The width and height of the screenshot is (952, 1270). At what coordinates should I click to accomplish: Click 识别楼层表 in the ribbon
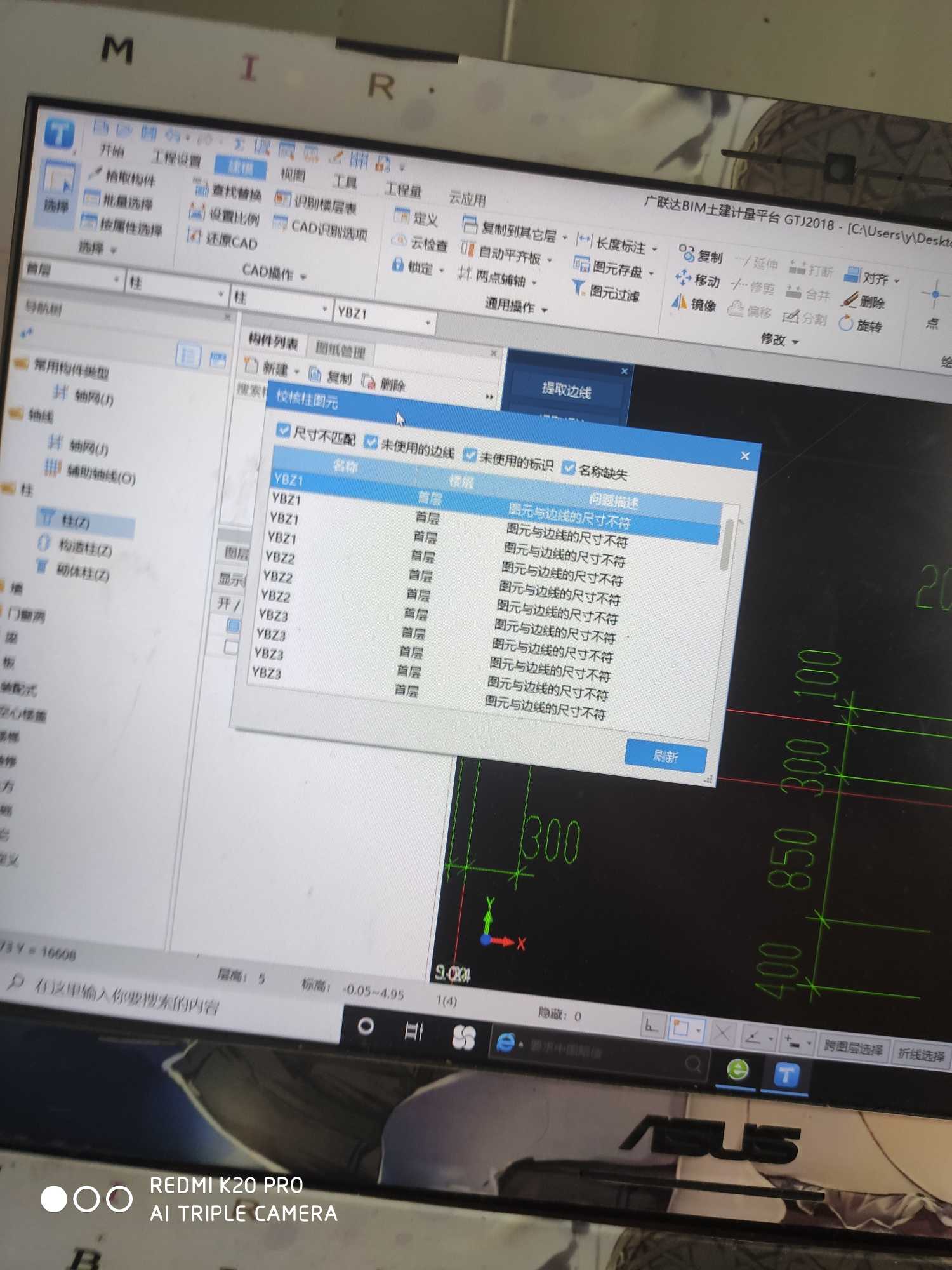(x=315, y=203)
